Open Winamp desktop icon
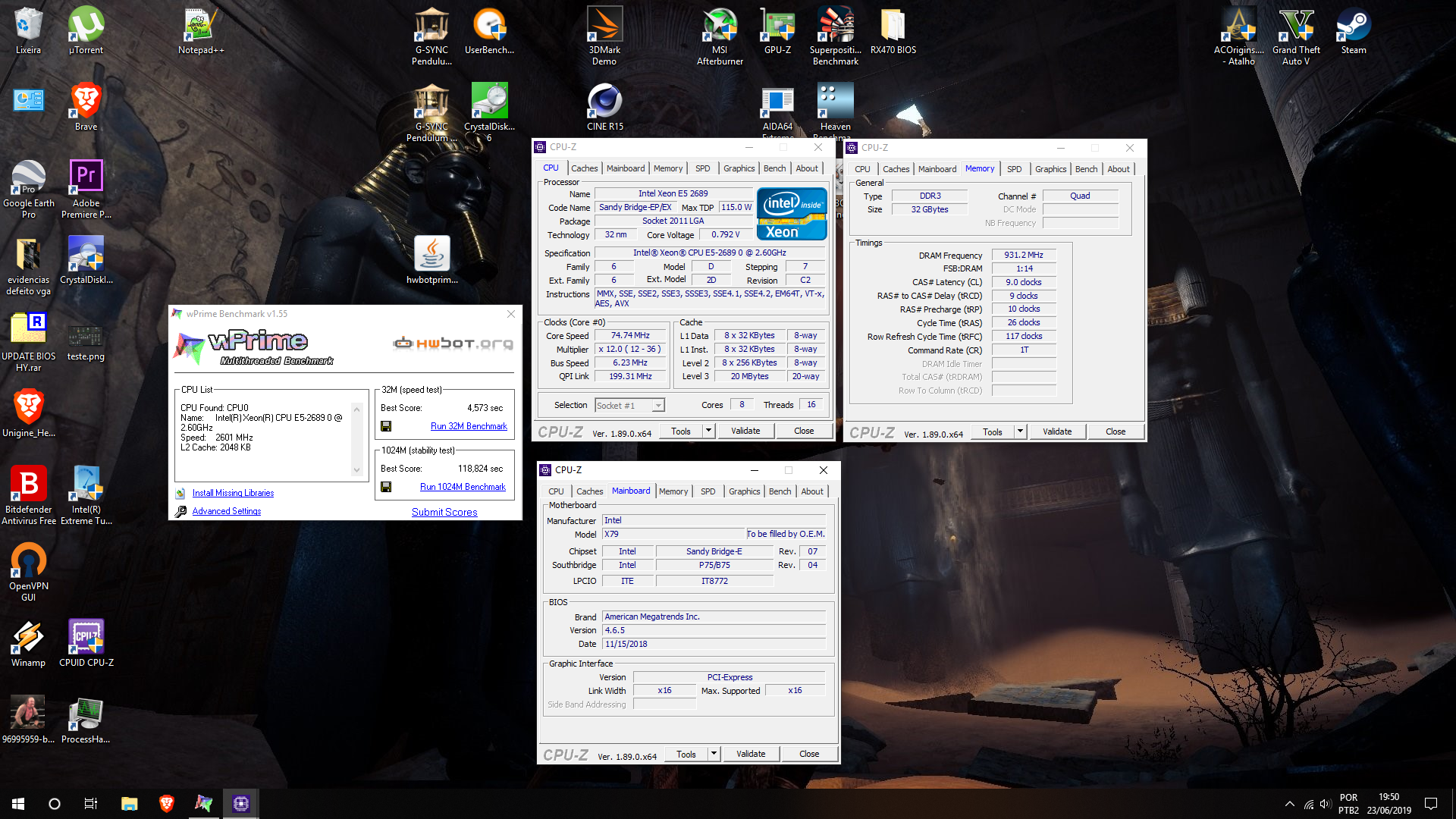The width and height of the screenshot is (1456, 819). 28,643
